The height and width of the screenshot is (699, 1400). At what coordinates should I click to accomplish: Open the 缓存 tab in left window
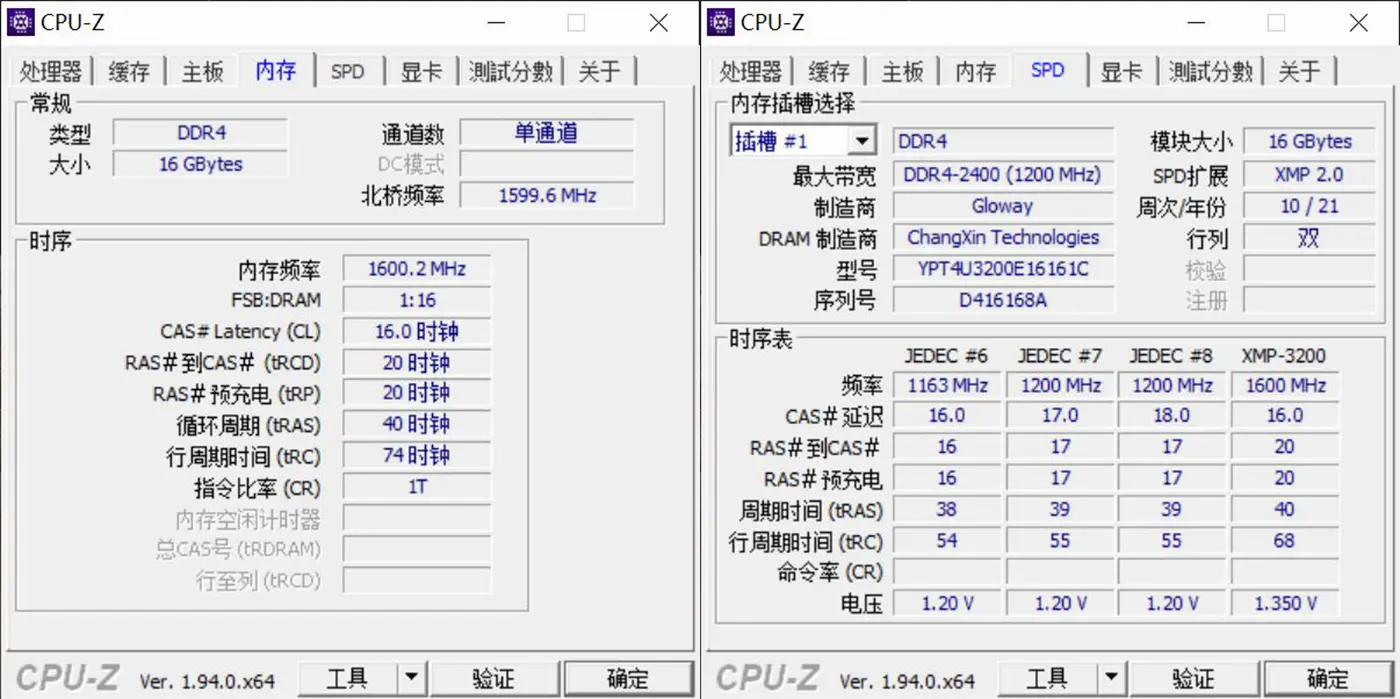tap(129, 72)
